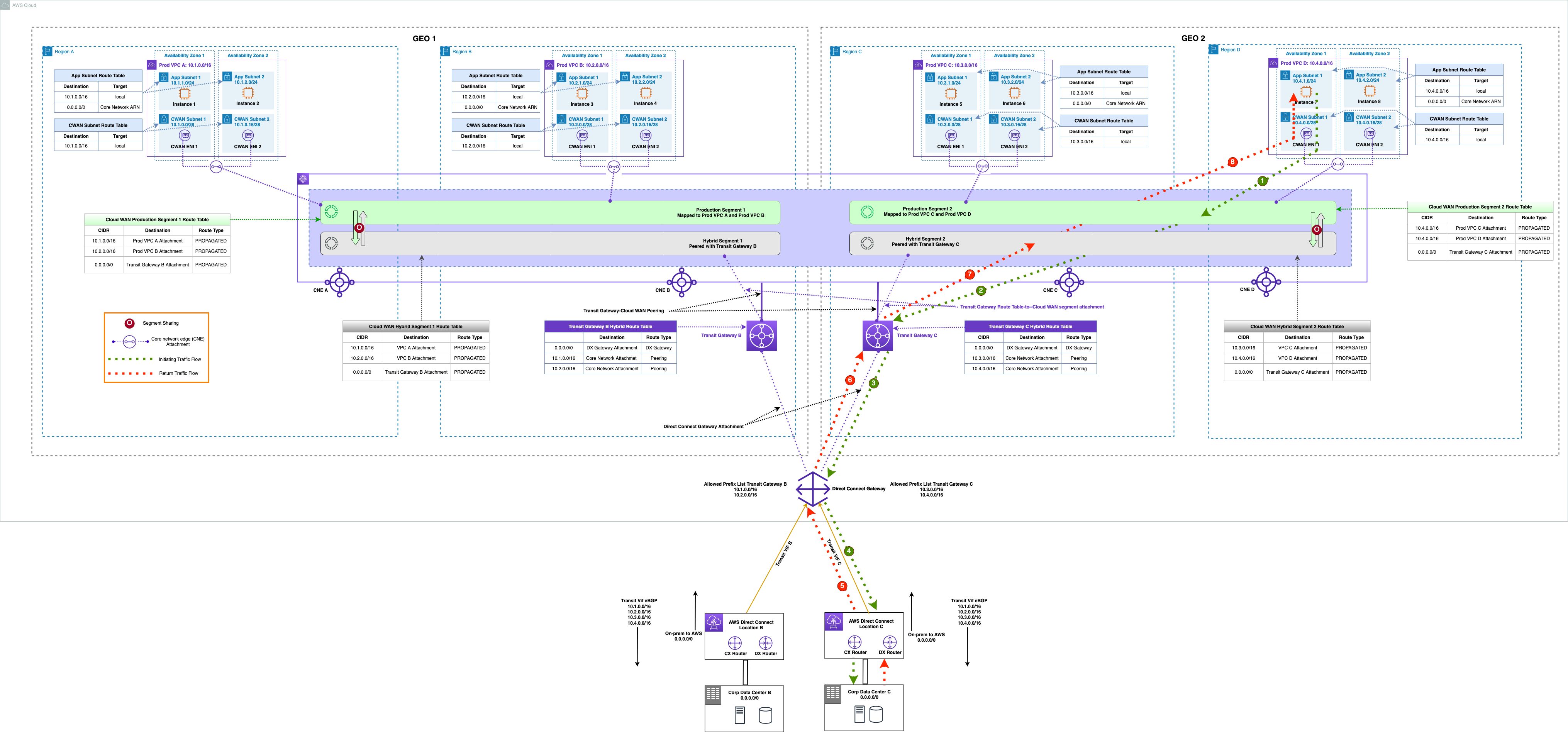Image resolution: width=1568 pixels, height=732 pixels.
Task: Select red step marker number 8
Action: pos(1232,162)
